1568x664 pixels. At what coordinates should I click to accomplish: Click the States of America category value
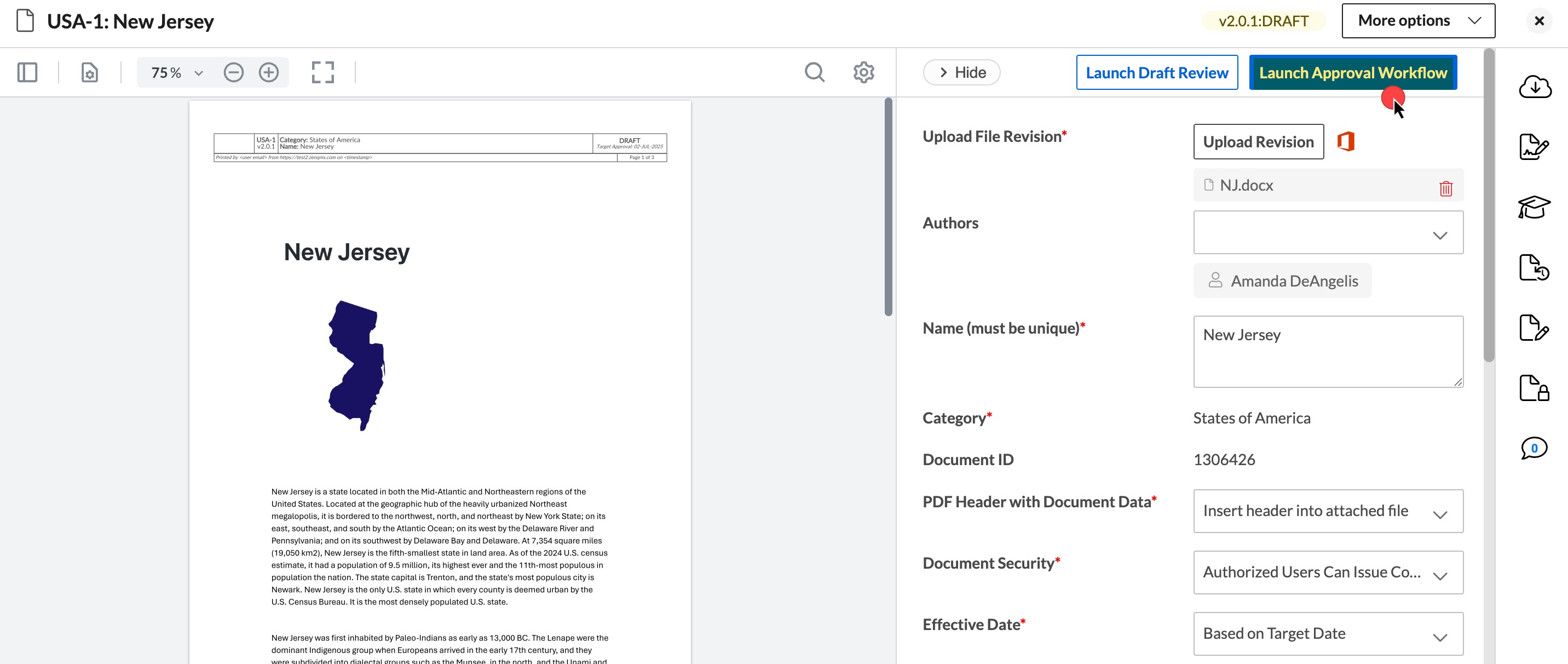coord(1252,418)
